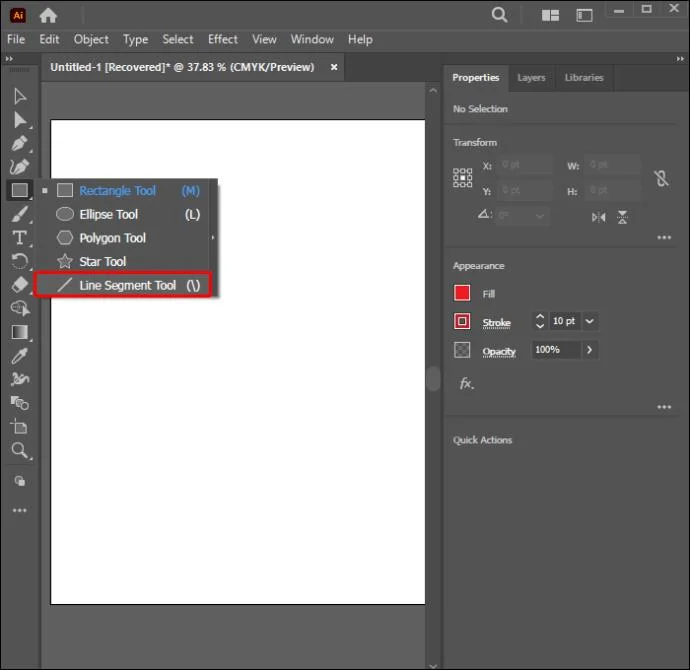The height and width of the screenshot is (670, 690).
Task: Open the workspace switcher icon
Action: [584, 15]
